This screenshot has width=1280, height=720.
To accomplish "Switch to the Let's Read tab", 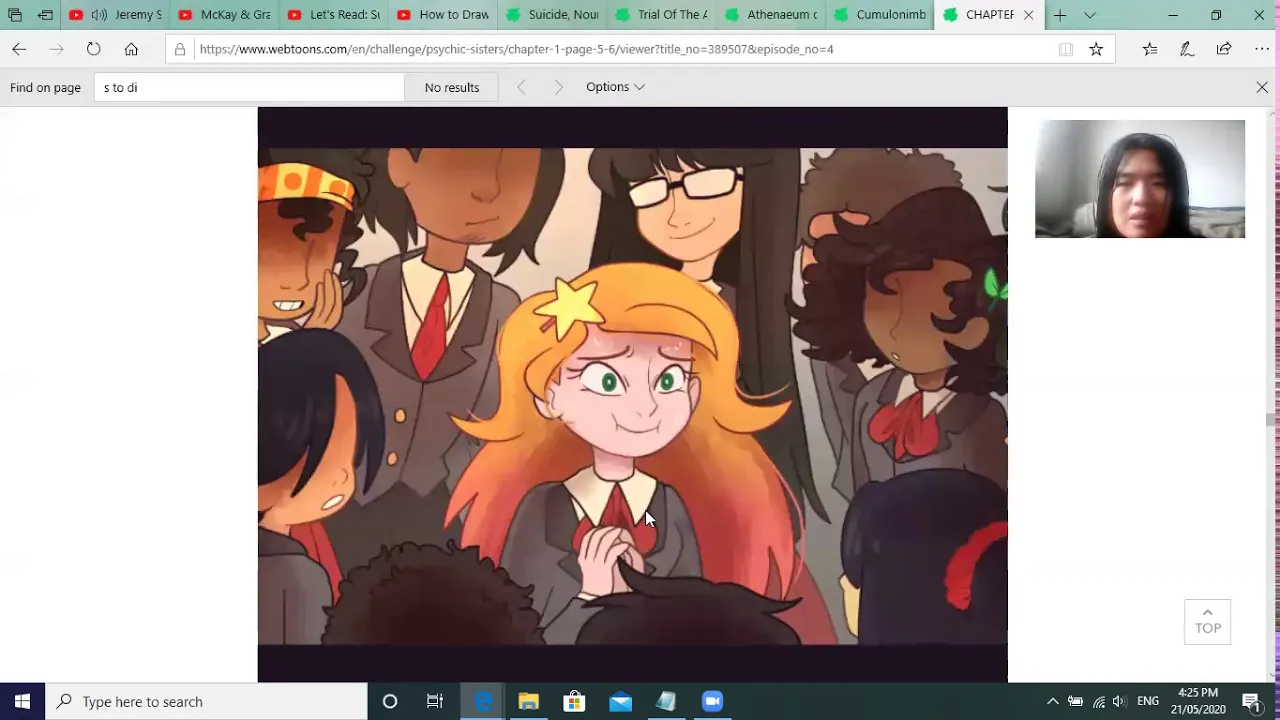I will (x=333, y=15).
